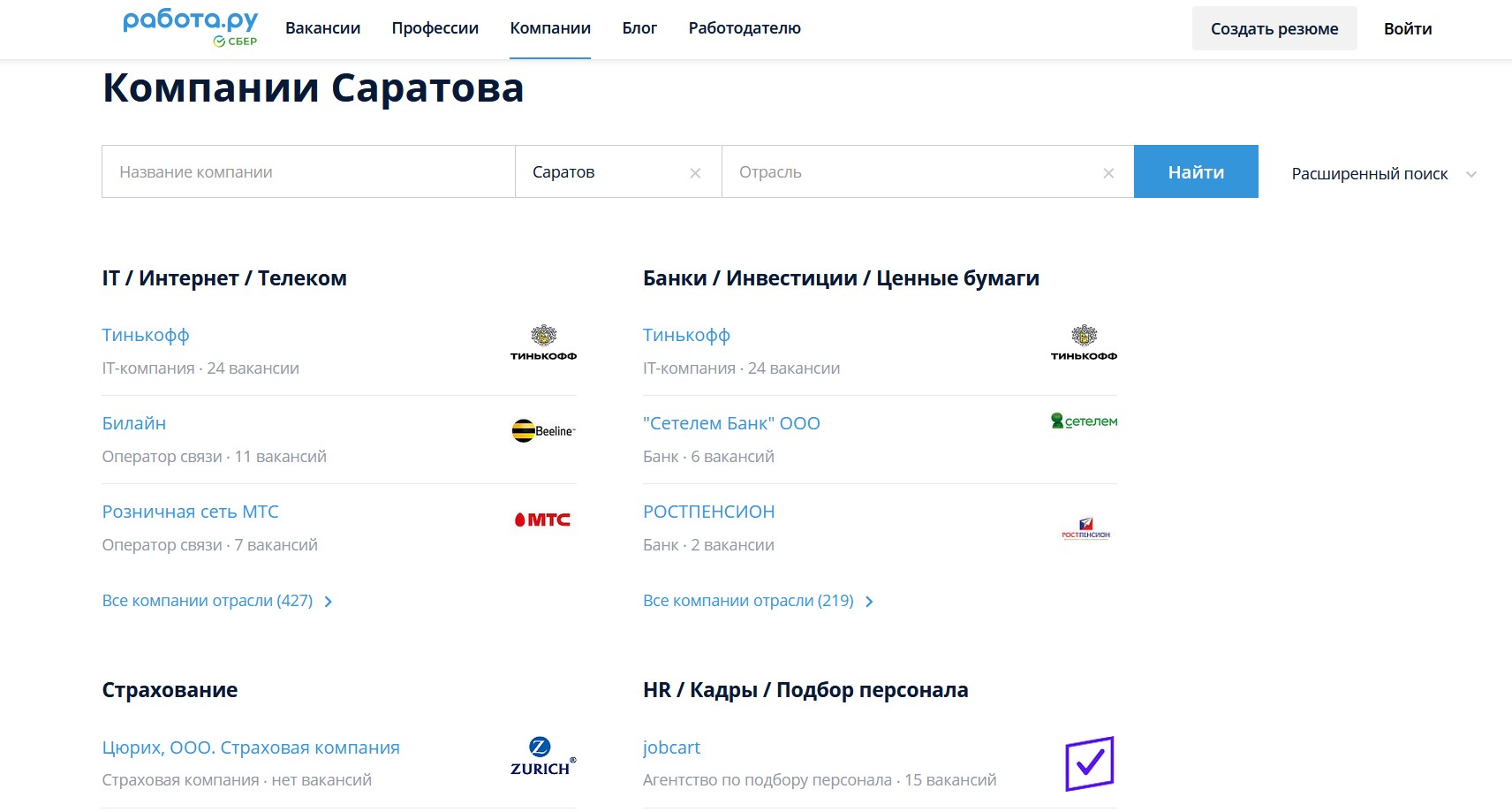This screenshot has height=812, width=1512.
Task: Click the Расширенный поиск chevron
Action: click(1471, 174)
